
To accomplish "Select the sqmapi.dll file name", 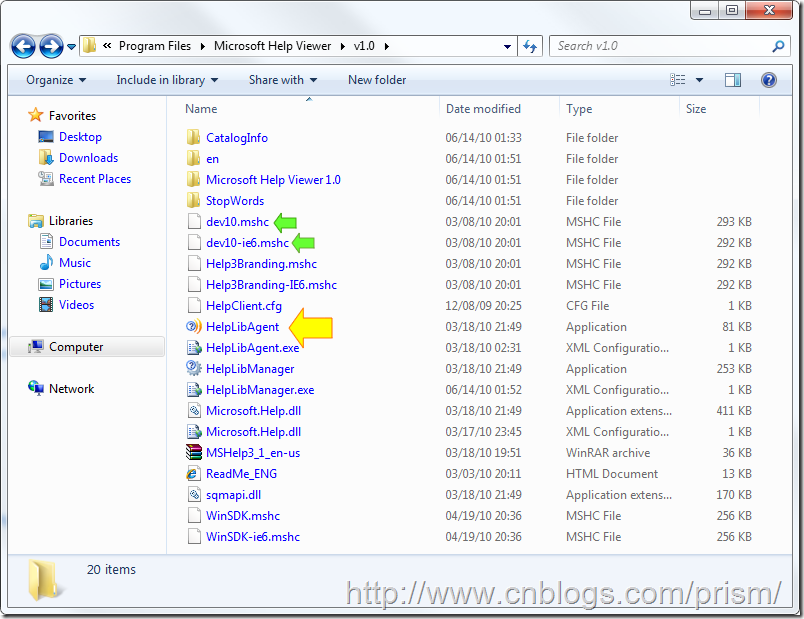I will (x=233, y=495).
